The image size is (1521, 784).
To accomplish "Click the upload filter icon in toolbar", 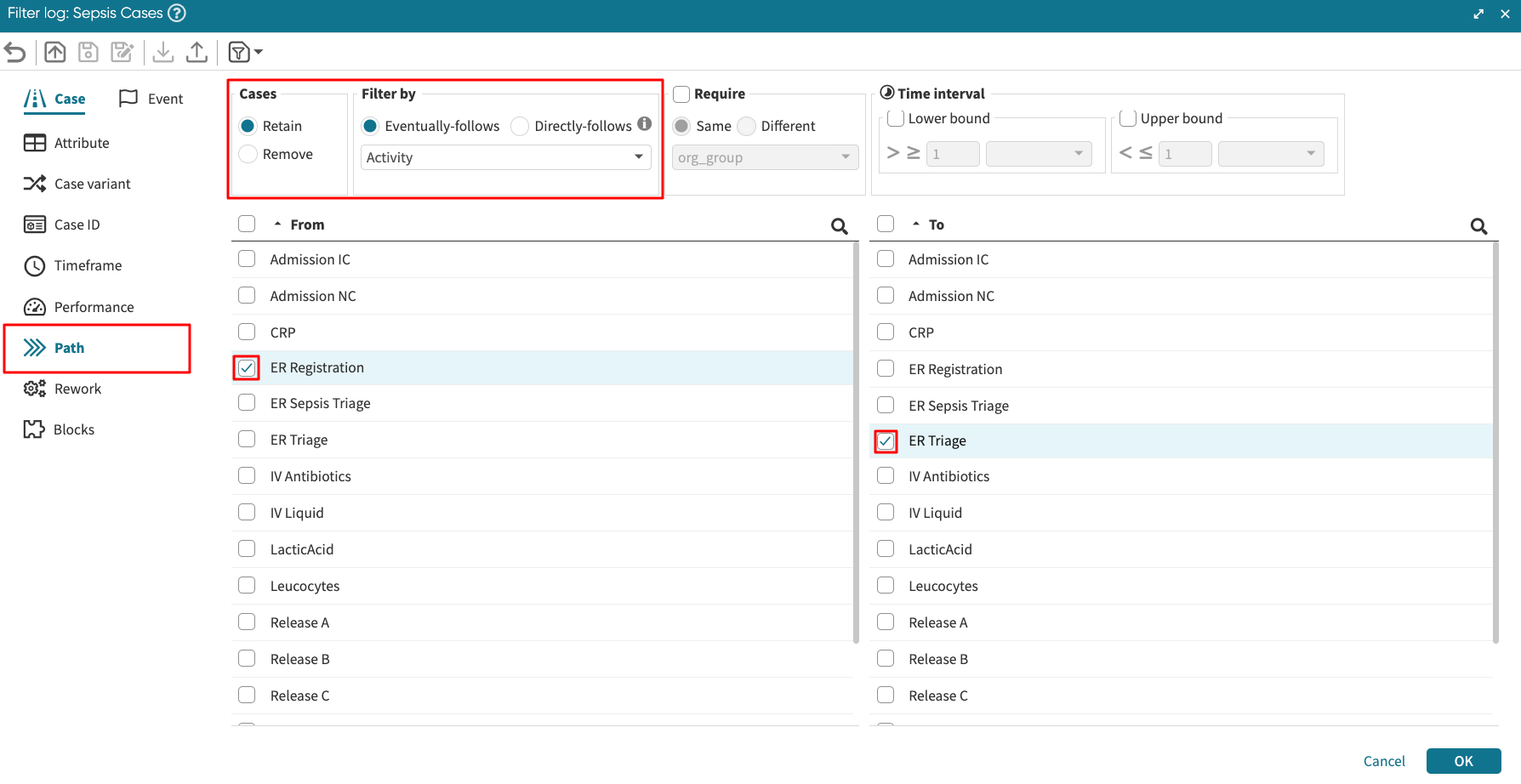I will tap(197, 53).
